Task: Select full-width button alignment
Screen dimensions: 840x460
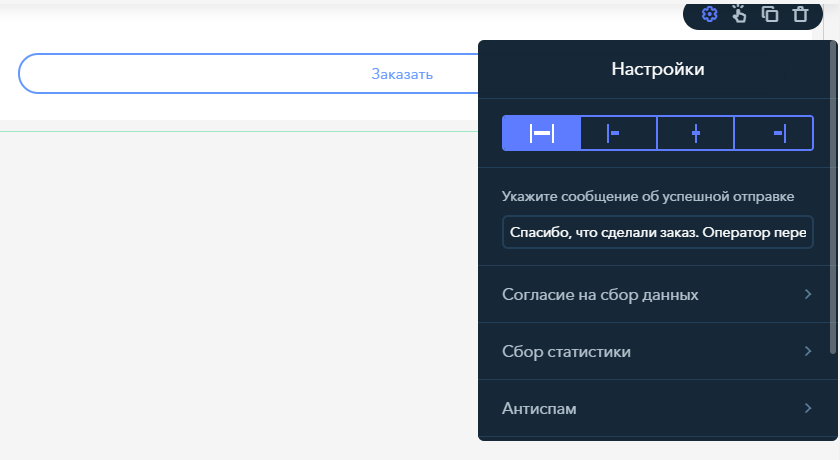Action: point(542,133)
